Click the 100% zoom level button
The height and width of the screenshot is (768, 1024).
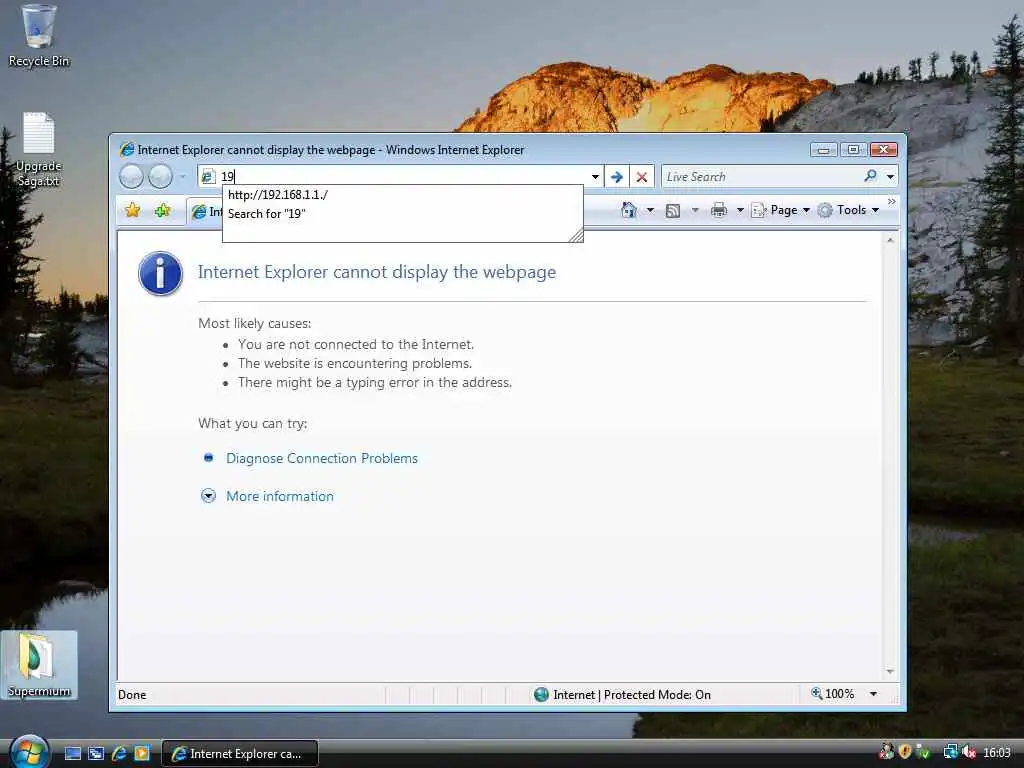point(833,694)
